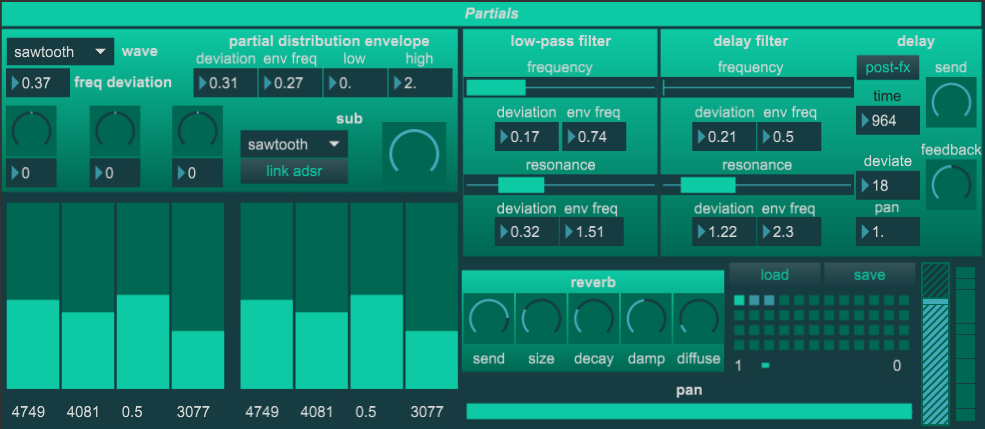985x429 pixels.
Task: Click the delay feedback knob
Action: point(952,183)
